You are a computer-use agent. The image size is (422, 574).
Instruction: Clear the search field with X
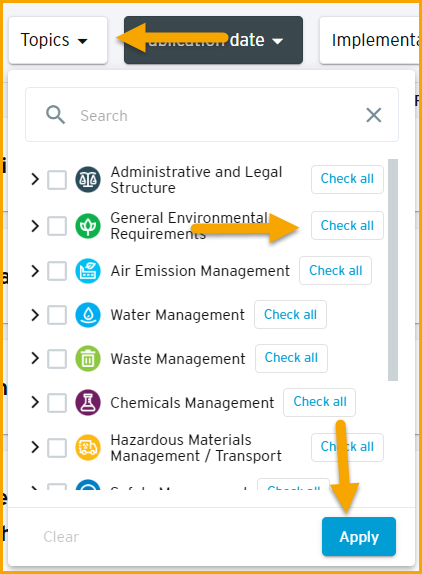point(374,115)
